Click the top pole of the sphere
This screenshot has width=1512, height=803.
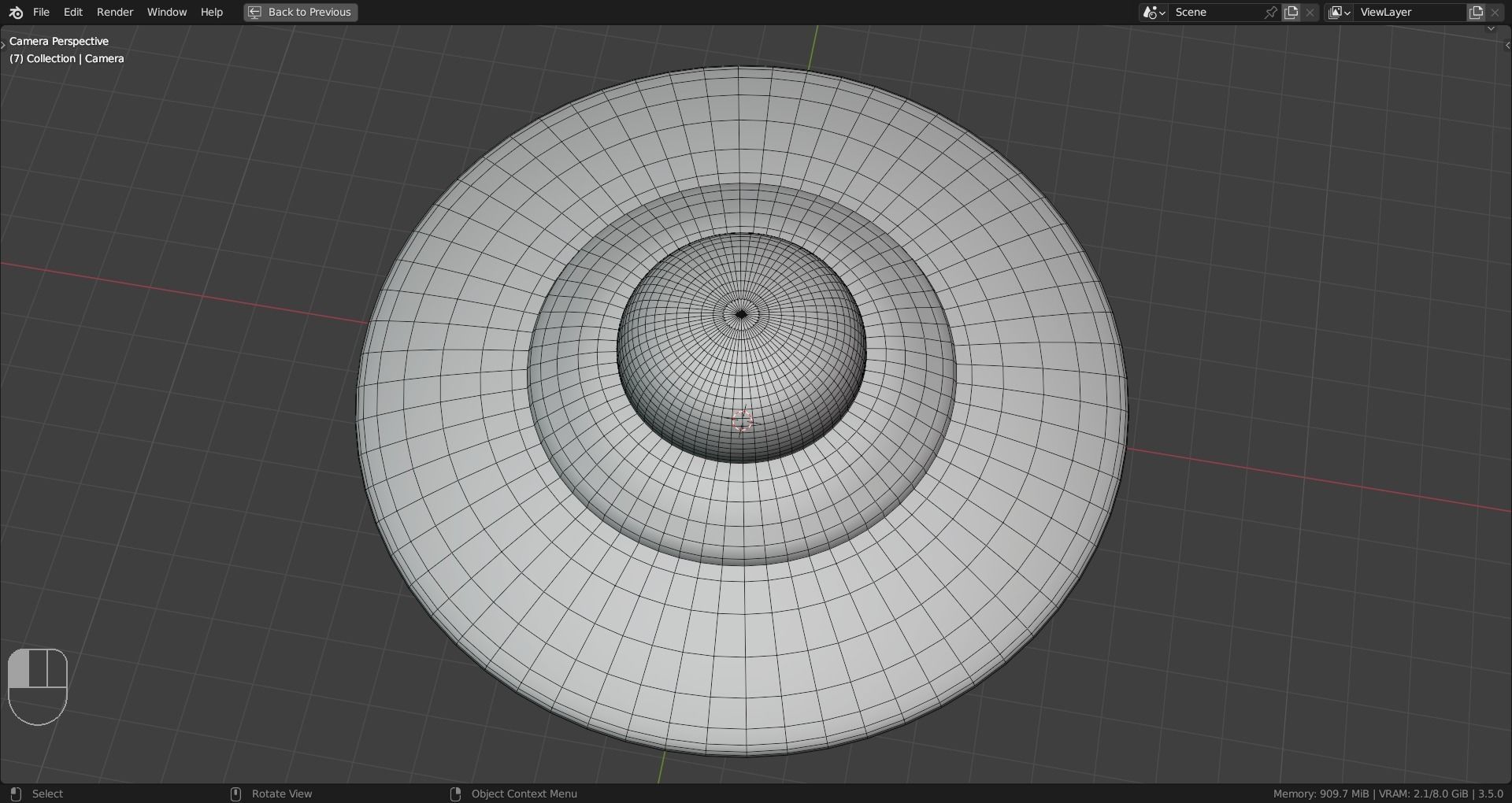click(x=741, y=315)
